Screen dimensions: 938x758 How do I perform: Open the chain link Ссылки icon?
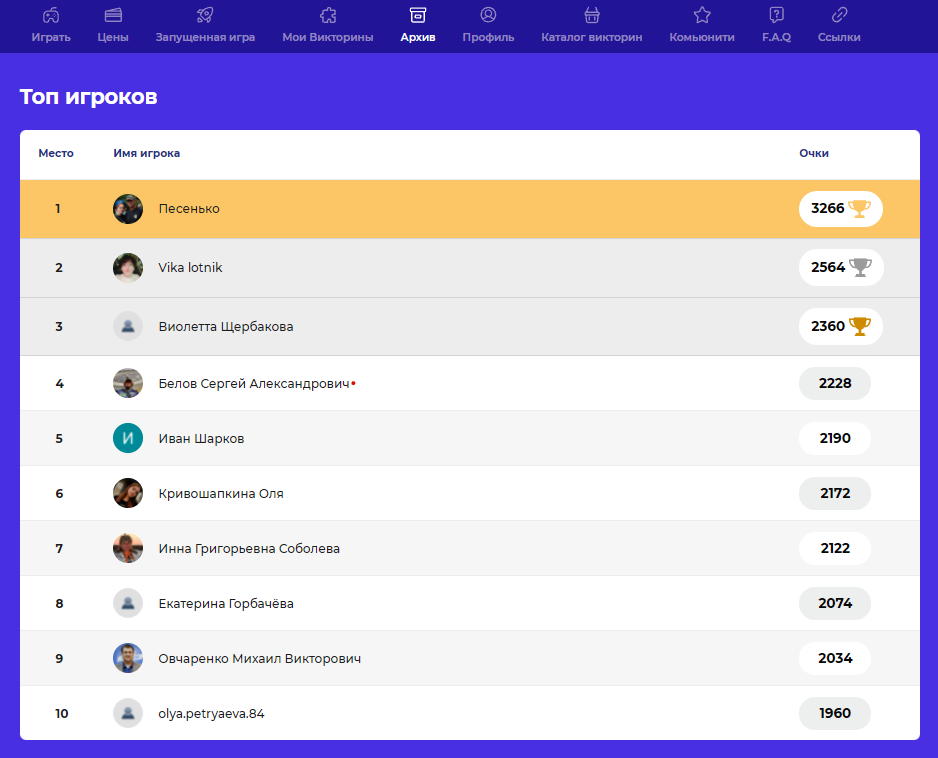click(839, 15)
